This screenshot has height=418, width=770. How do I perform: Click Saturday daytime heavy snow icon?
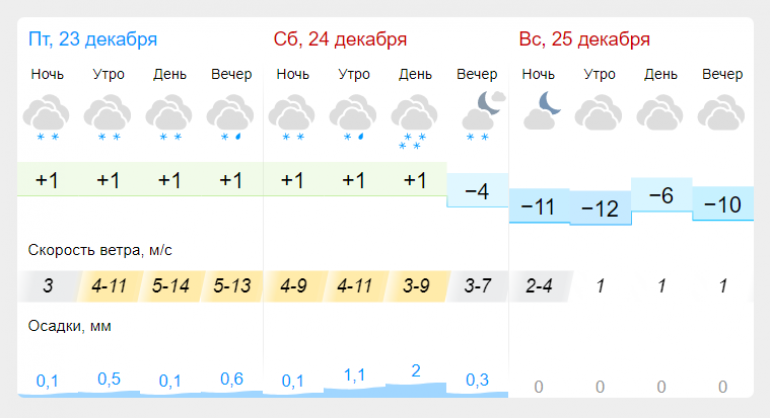click(x=414, y=122)
